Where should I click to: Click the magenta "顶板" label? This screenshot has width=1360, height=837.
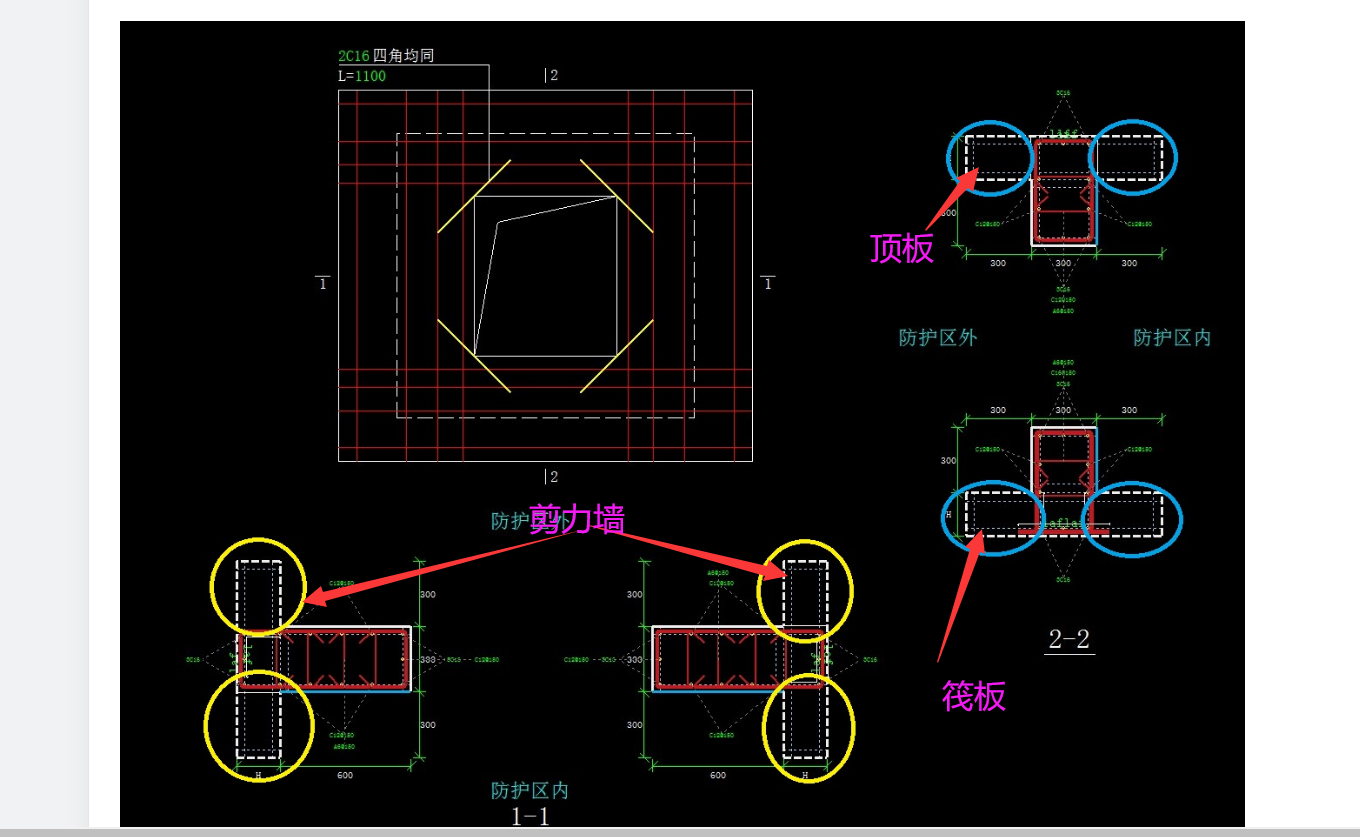tap(902, 248)
